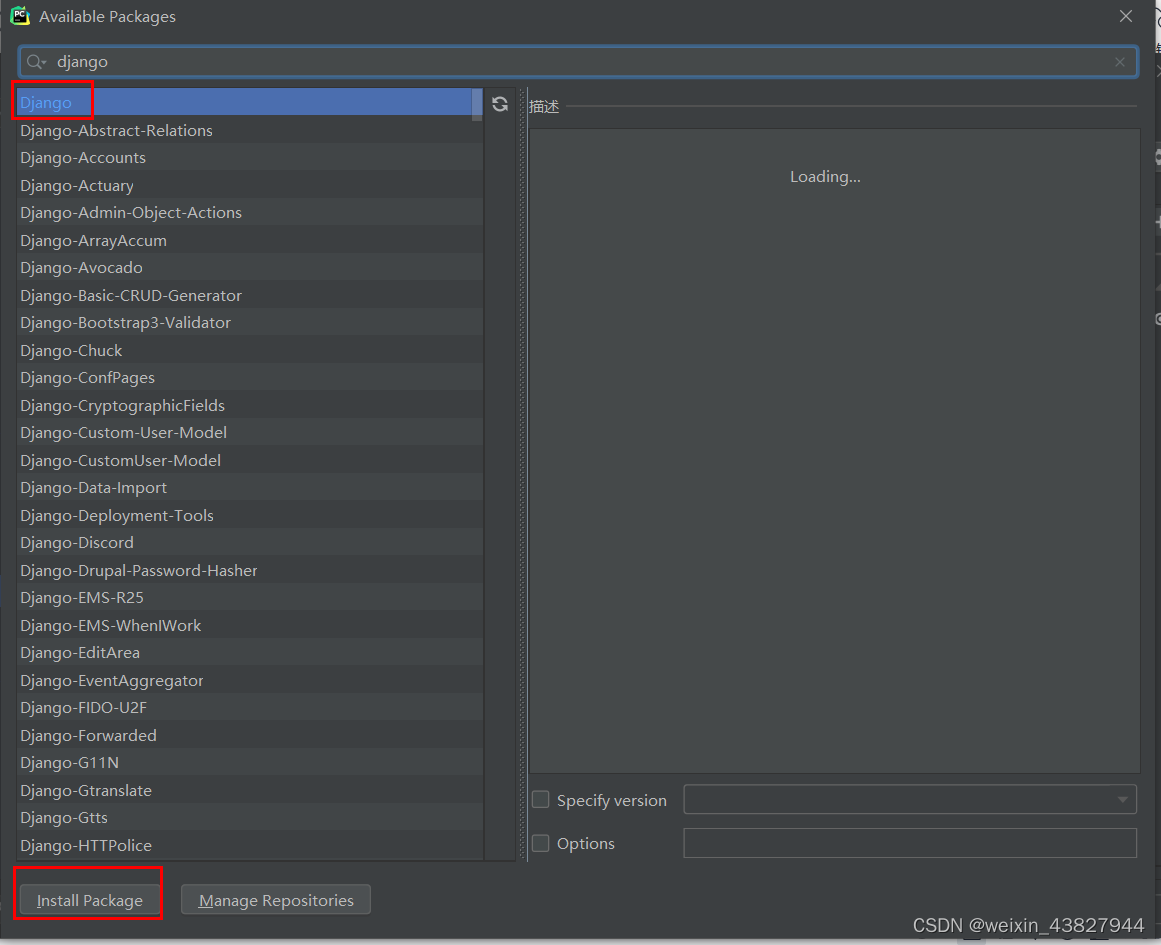Select Django-Bootstrap3-Validator package
The height and width of the screenshot is (945, 1161).
click(250, 323)
